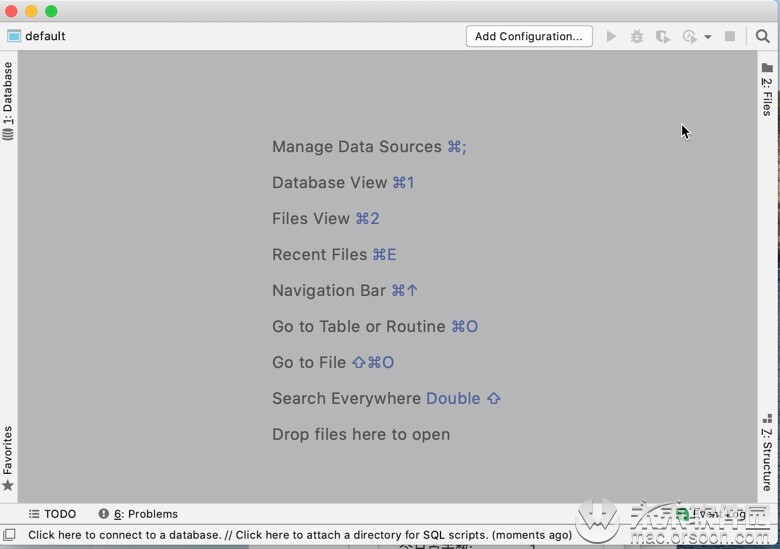The height and width of the screenshot is (549, 780).
Task: Click the green macOS fullscreen button
Action: [x=51, y=11]
